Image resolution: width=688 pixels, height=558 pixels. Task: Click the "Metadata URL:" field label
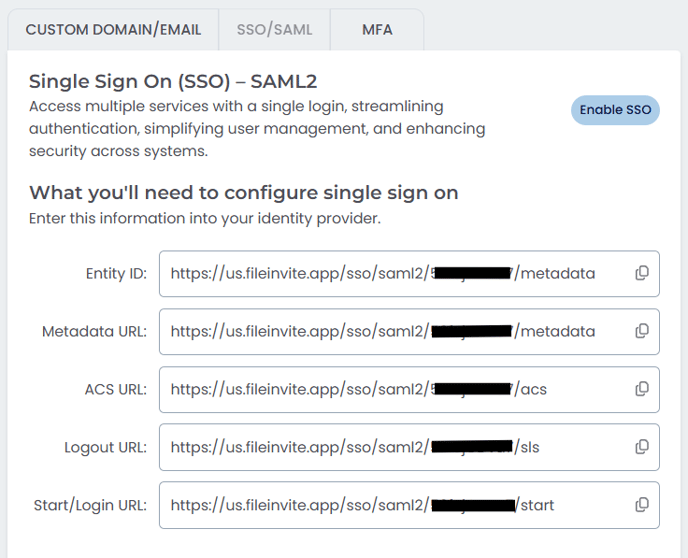click(94, 332)
